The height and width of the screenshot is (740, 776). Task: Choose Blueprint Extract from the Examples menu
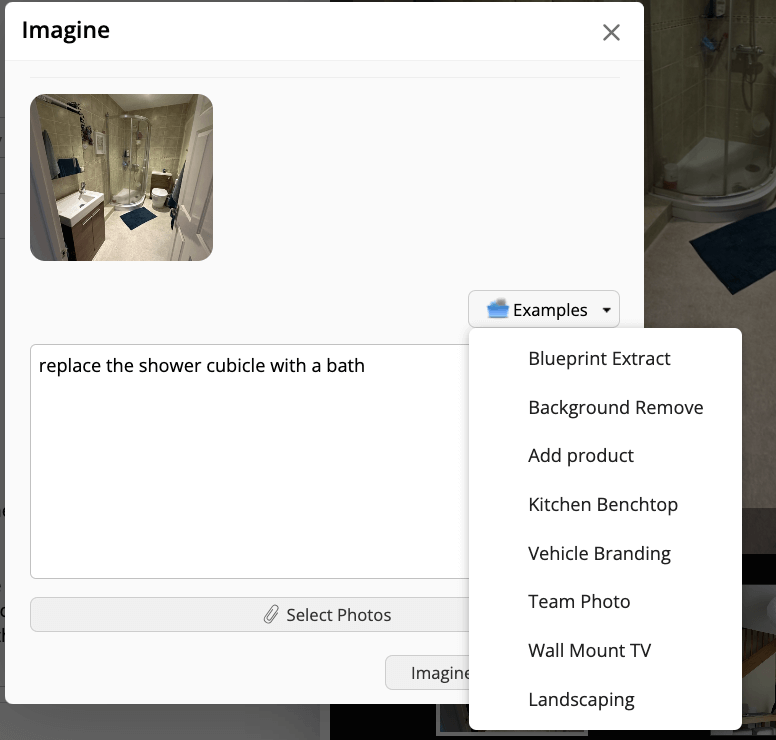[x=599, y=359]
